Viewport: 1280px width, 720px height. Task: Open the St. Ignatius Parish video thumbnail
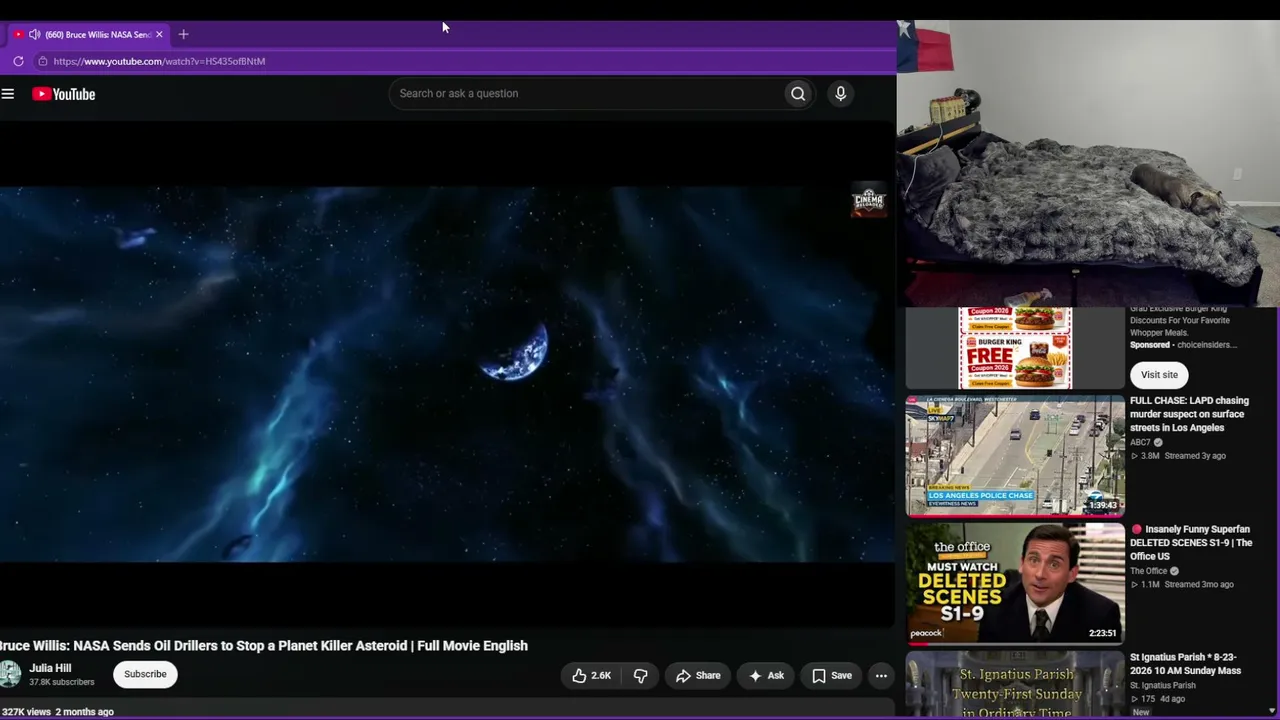pyautogui.click(x=1015, y=685)
